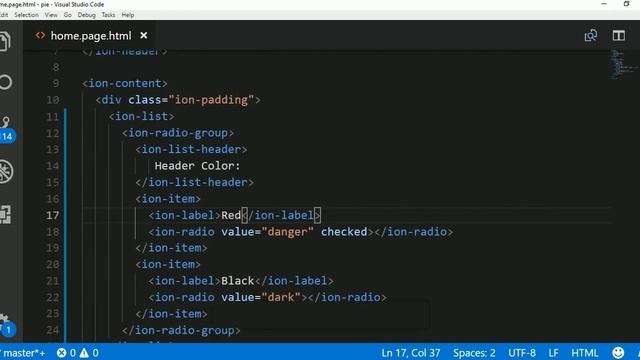
Task: Open Source Control with 14 changes
Action: click(x=6, y=129)
